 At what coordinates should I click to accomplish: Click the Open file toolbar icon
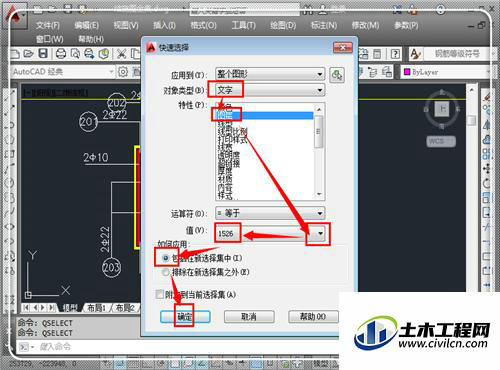click(x=29, y=54)
